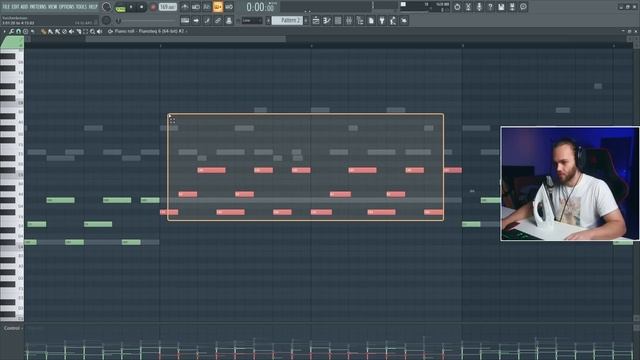Click the undo history icon

pos(457,7)
